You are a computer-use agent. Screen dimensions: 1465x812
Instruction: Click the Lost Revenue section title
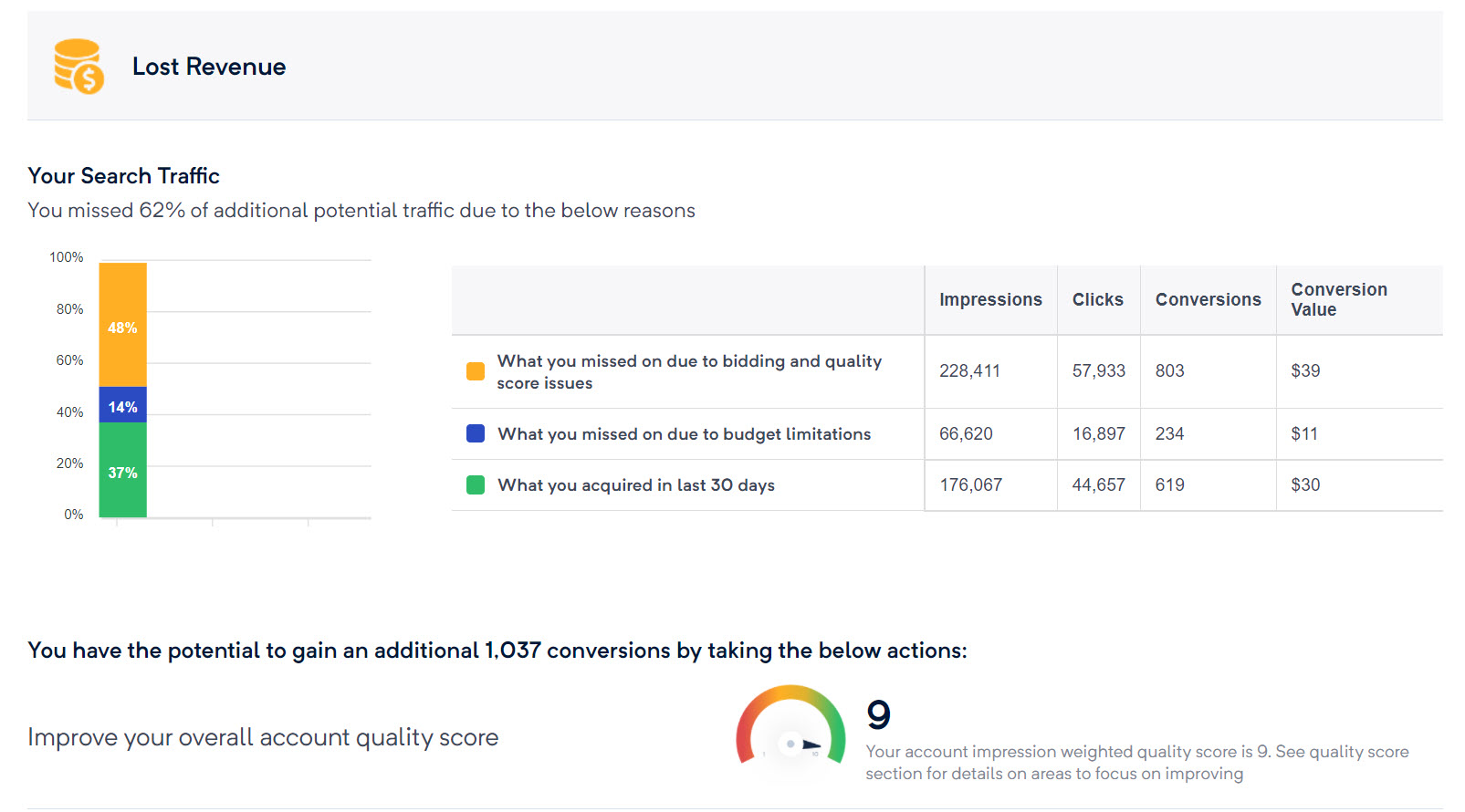[x=209, y=67]
